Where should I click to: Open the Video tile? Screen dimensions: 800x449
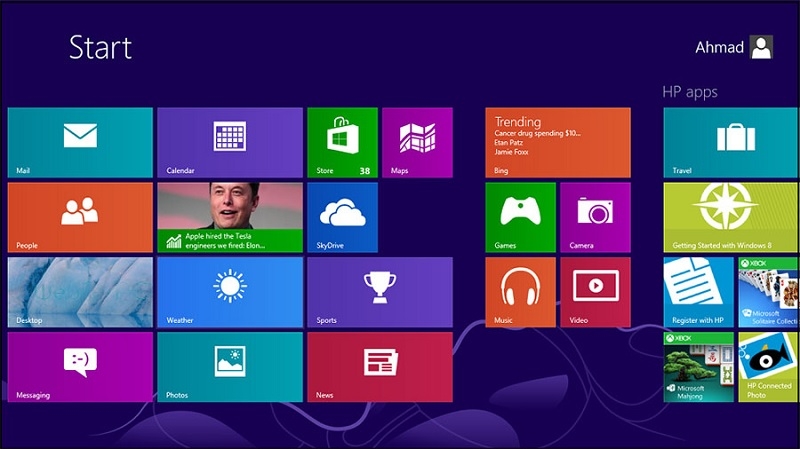point(595,292)
